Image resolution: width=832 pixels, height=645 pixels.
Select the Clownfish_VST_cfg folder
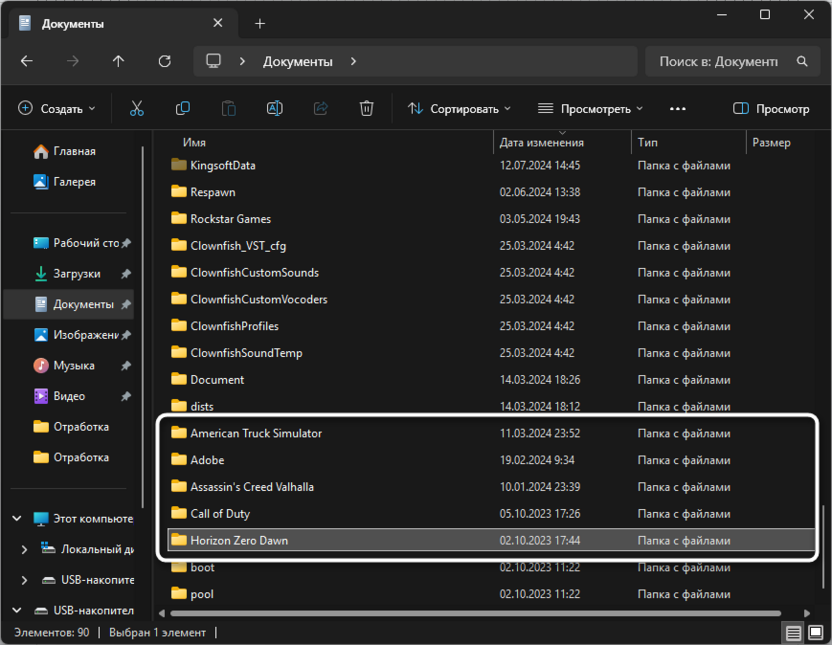491,246
